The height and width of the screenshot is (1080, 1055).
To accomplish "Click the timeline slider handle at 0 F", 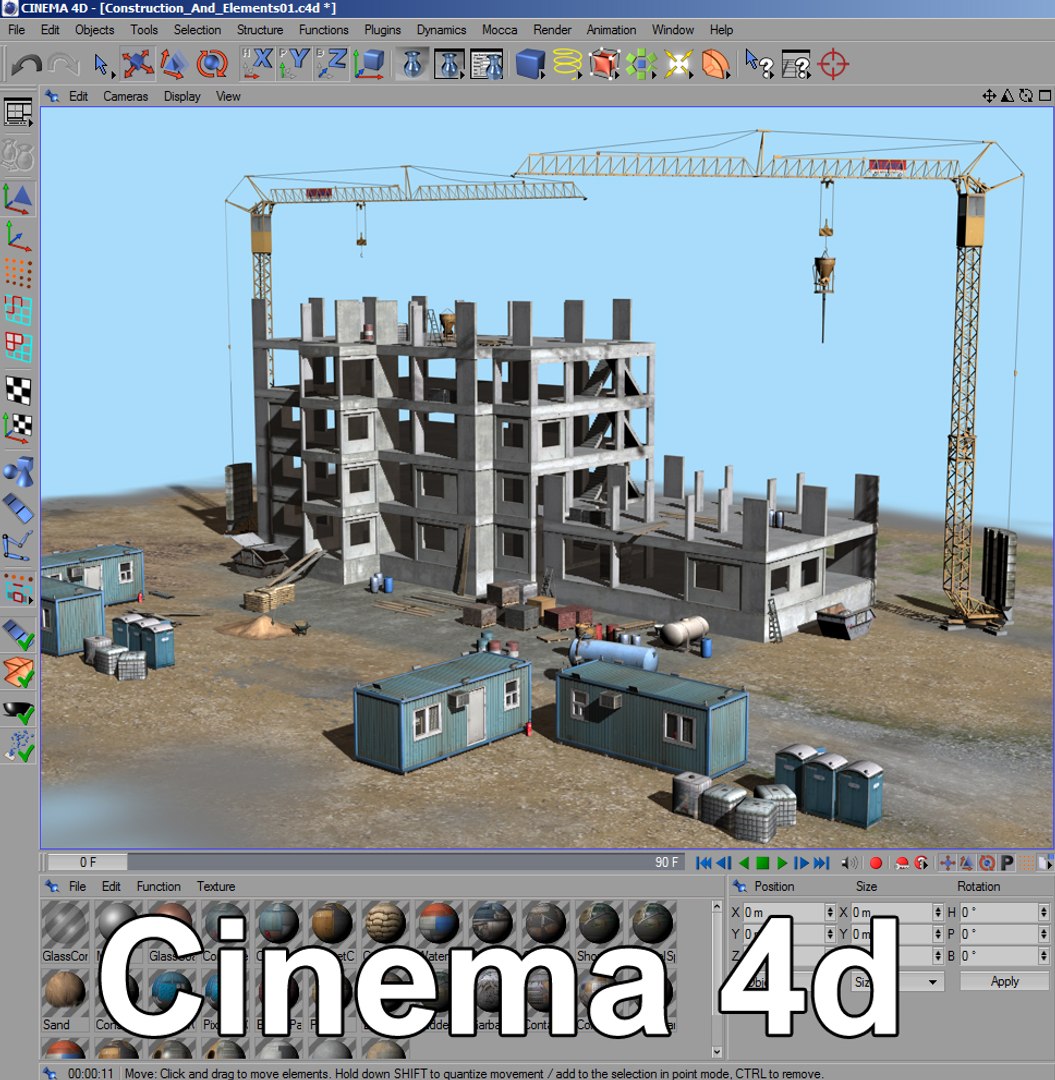I will (87, 862).
